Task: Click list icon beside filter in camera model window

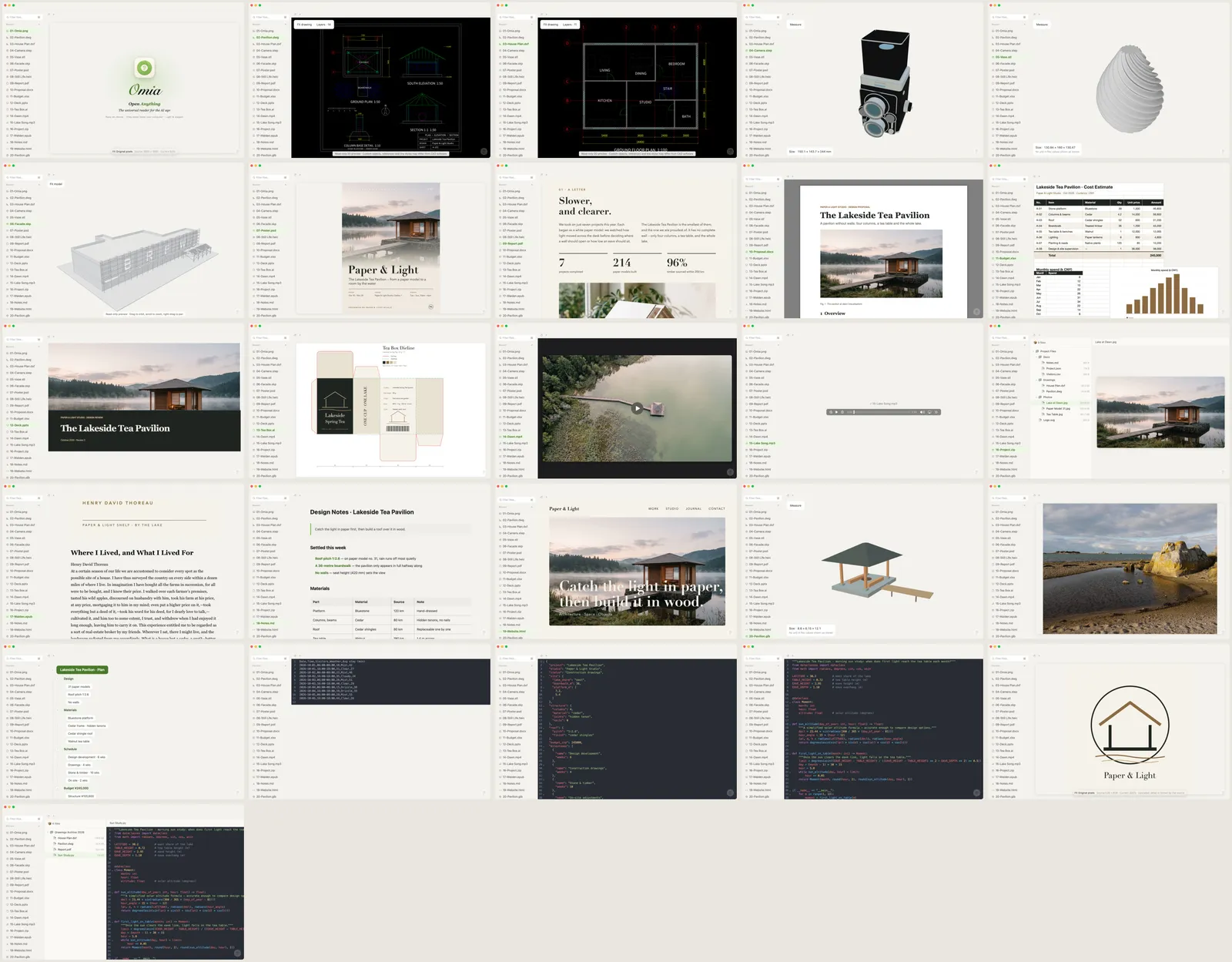Action: point(778,16)
